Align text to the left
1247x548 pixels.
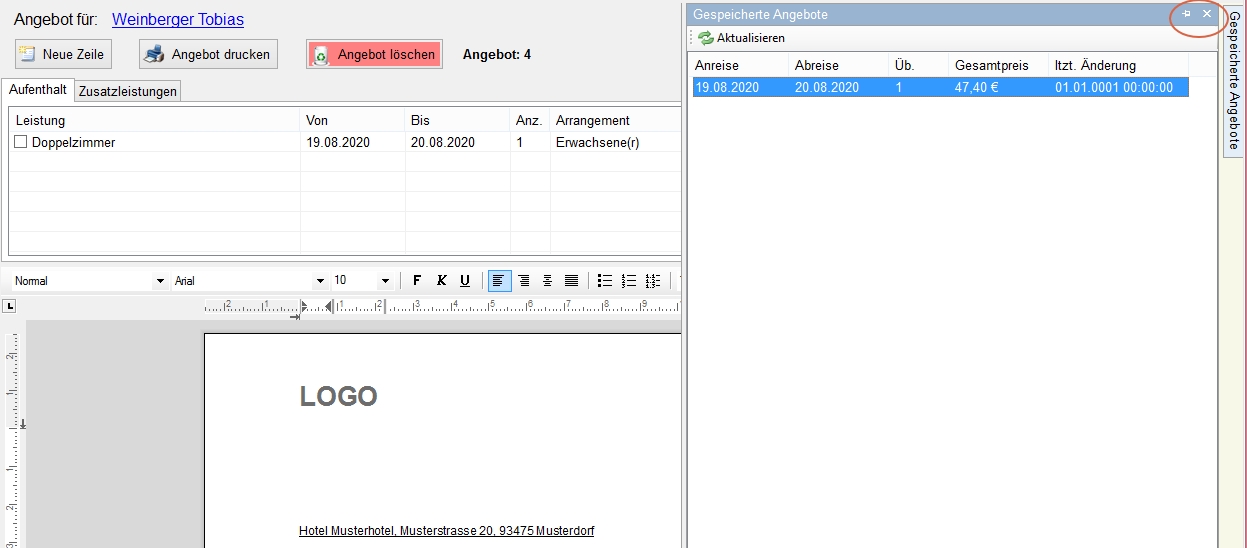(499, 281)
